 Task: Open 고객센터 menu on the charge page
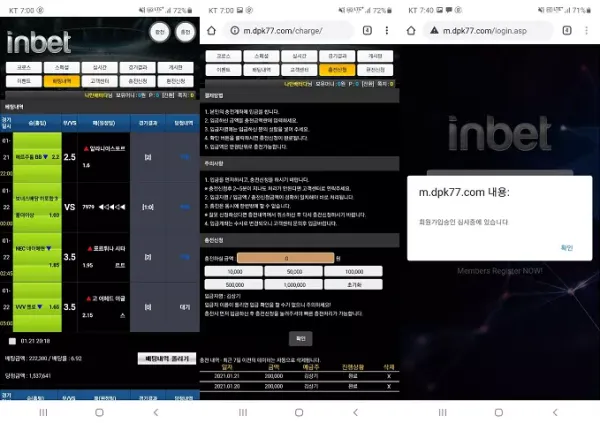pos(299,70)
